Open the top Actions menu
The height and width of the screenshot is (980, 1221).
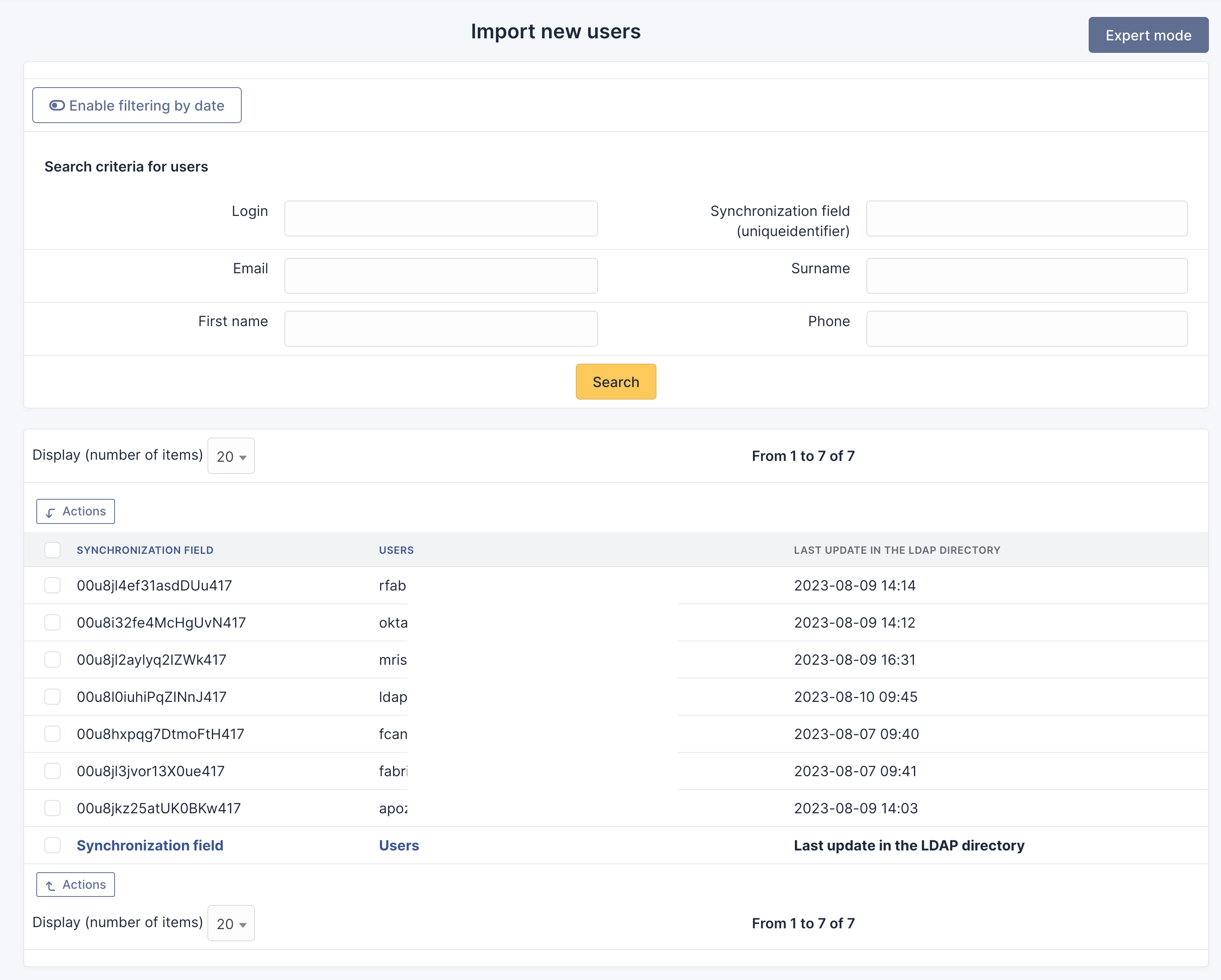click(x=75, y=511)
